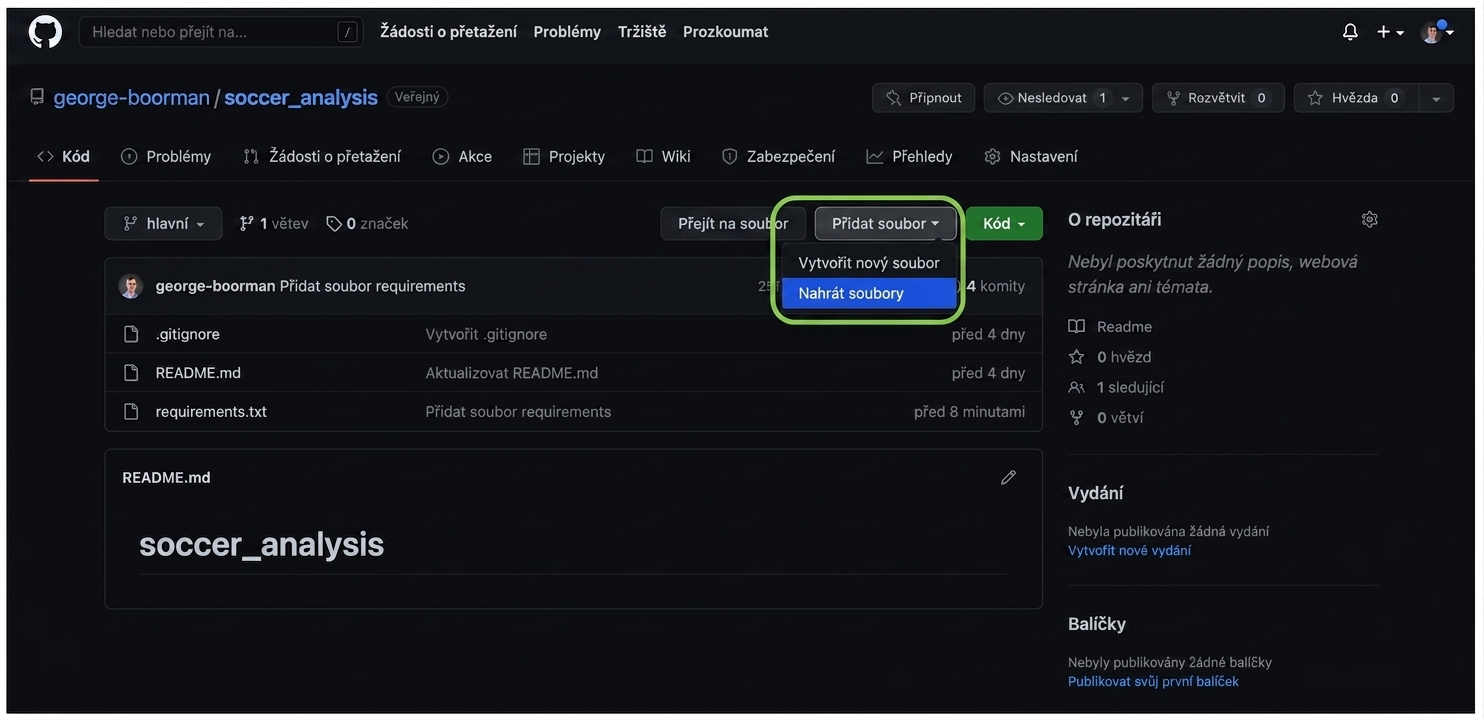Image resolution: width=1484 pixels, height=720 pixels.
Task: Open the Přehledy tab
Action: [909, 156]
